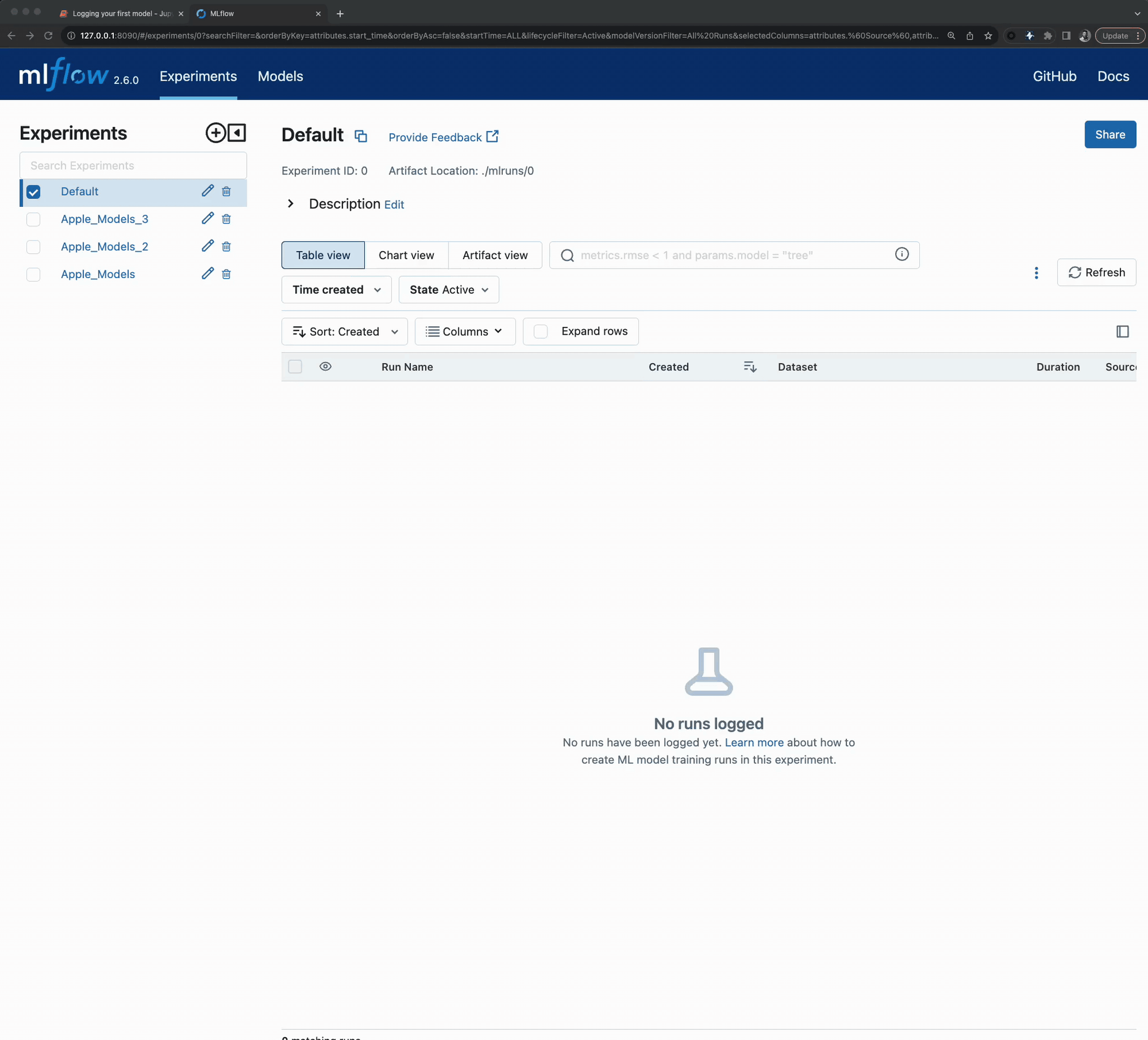Image resolution: width=1148 pixels, height=1040 pixels.
Task: Toggle the eye visibility column header
Action: (x=325, y=367)
